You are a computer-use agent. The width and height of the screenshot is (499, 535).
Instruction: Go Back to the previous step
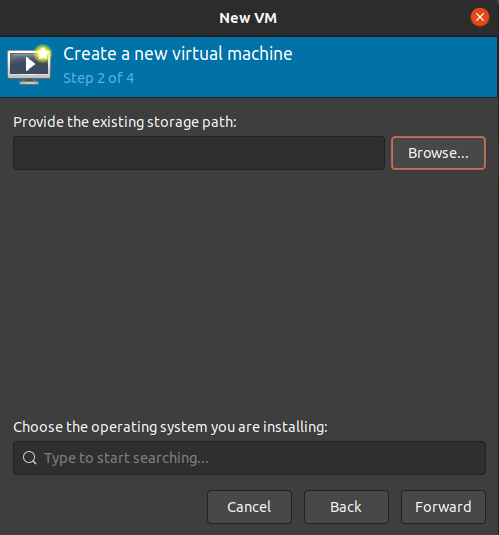tap(346, 507)
